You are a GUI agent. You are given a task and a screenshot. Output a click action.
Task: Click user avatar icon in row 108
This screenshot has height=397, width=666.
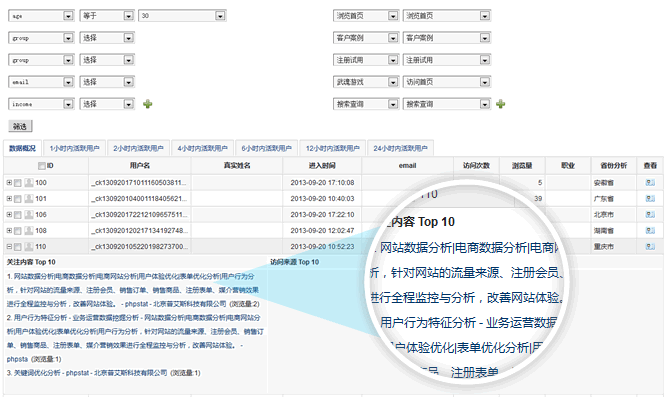pyautogui.click(x=29, y=231)
